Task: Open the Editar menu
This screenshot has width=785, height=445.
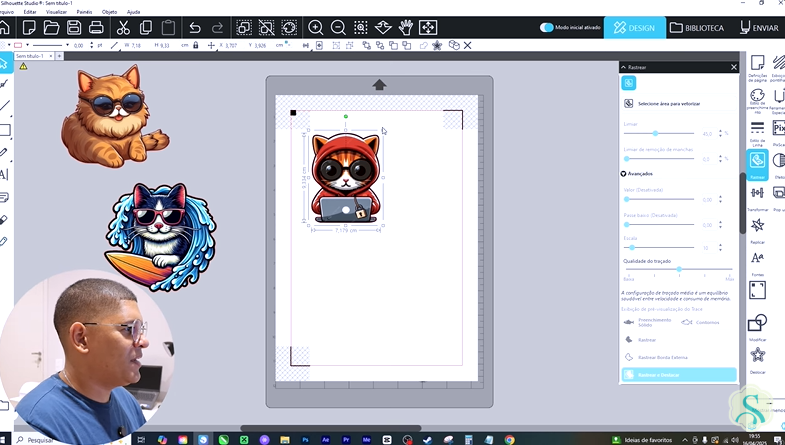Action: tap(30, 12)
